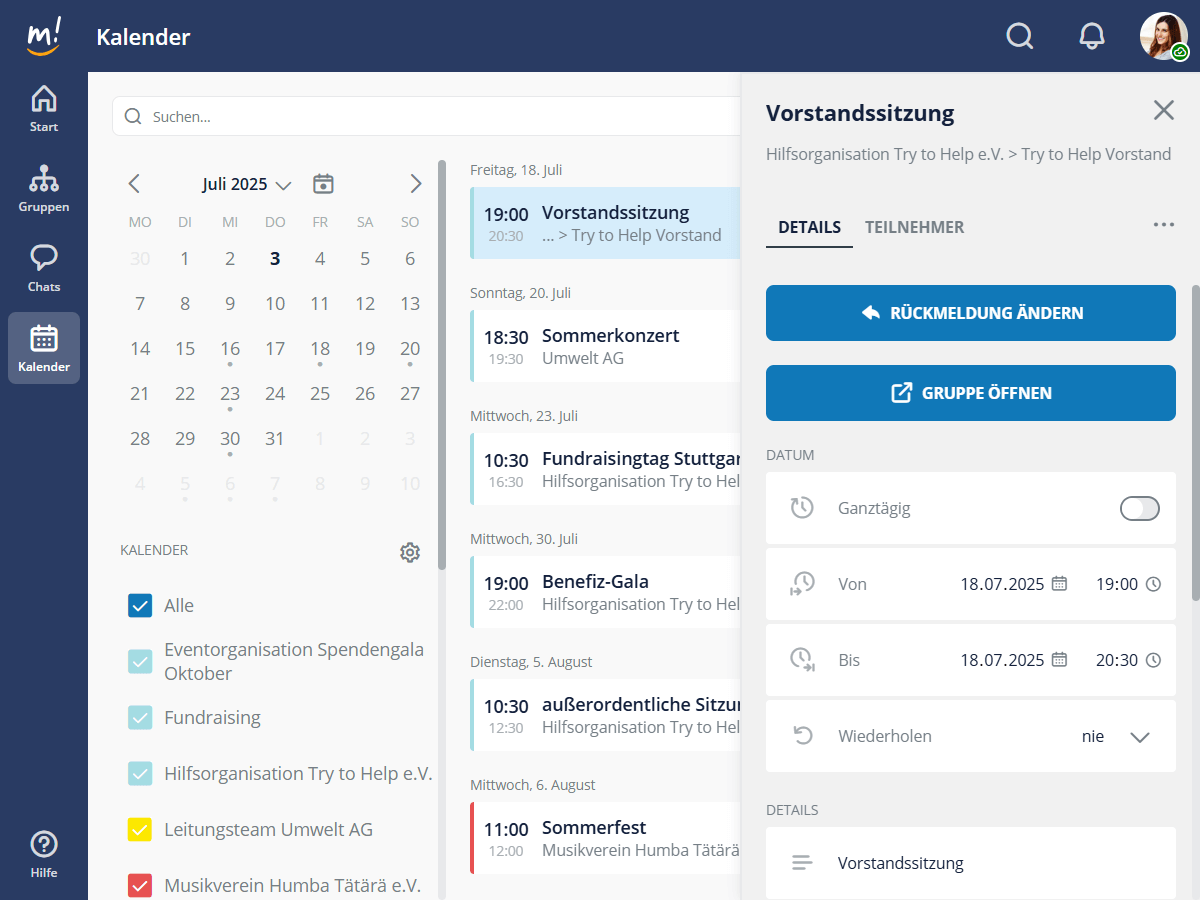This screenshot has height=900, width=1200.
Task: Open the three-dot overflow menu
Action: click(x=1163, y=225)
